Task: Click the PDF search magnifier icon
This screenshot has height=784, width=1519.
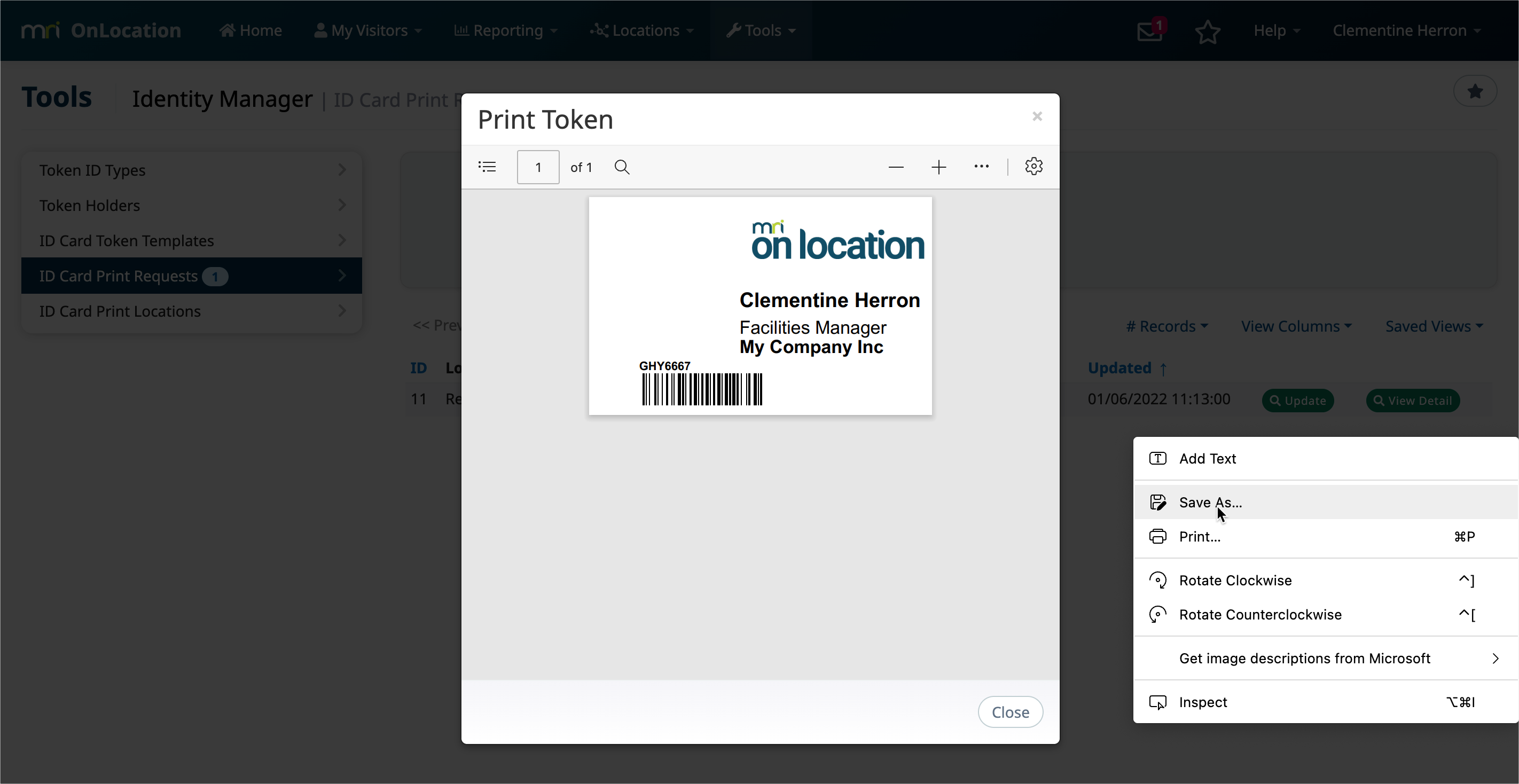Action: tap(622, 167)
